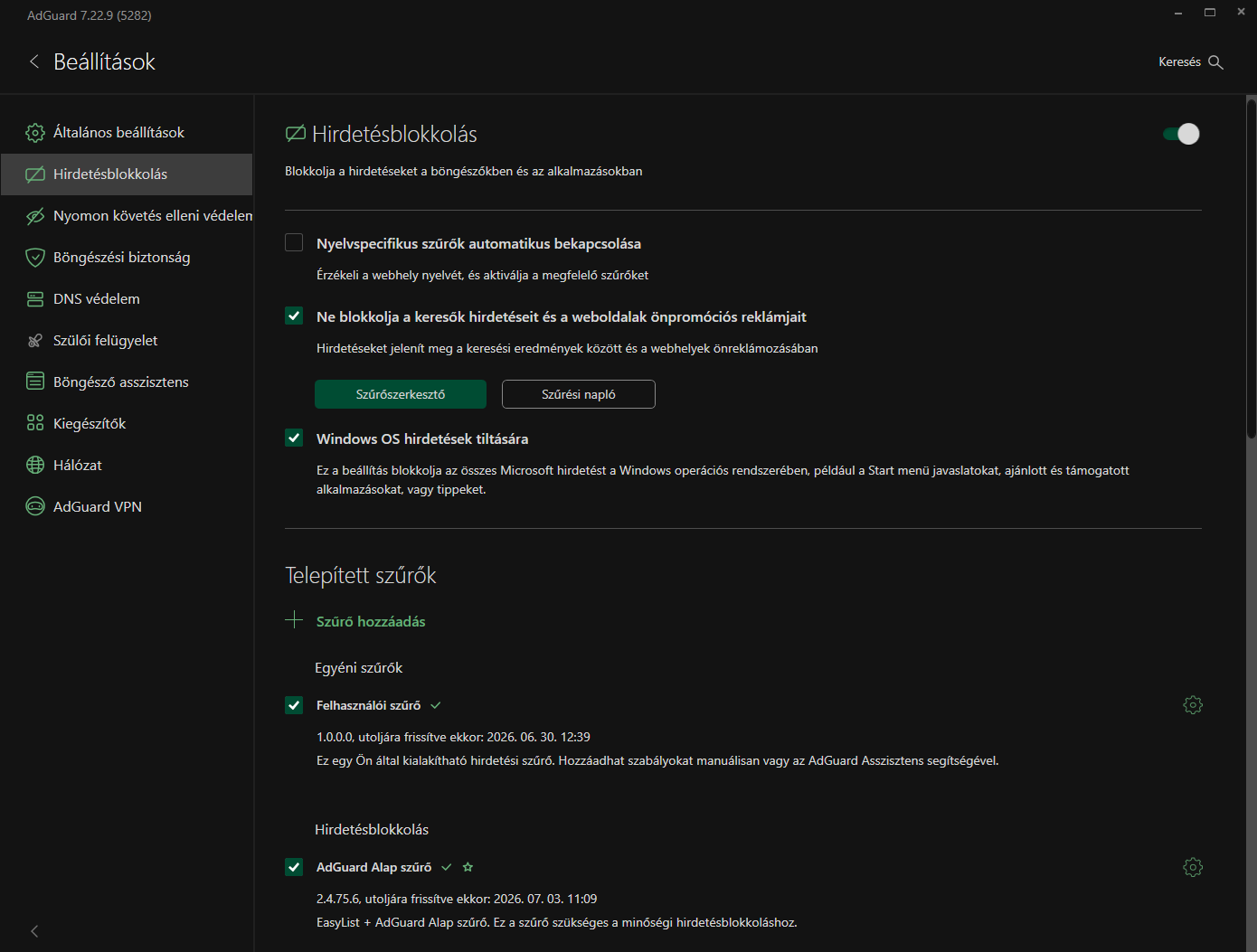Image resolution: width=1257 pixels, height=952 pixels.
Task: Click the Beállítások page title
Action: [104, 61]
